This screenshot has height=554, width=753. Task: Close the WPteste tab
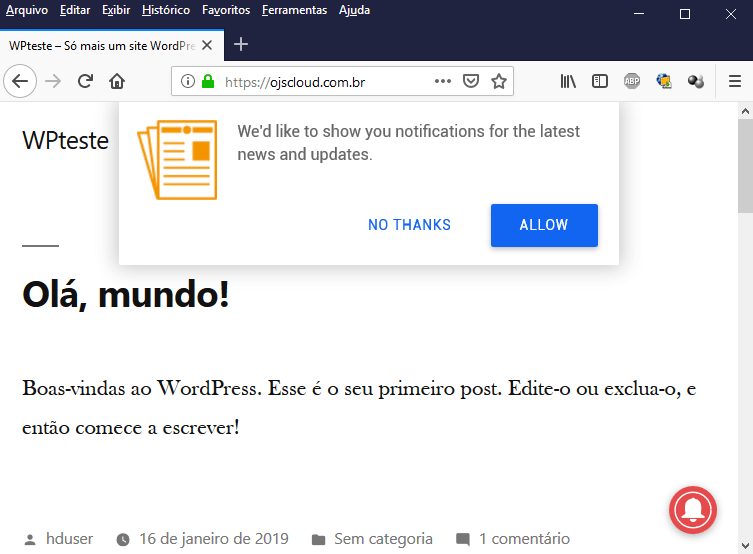(x=207, y=46)
